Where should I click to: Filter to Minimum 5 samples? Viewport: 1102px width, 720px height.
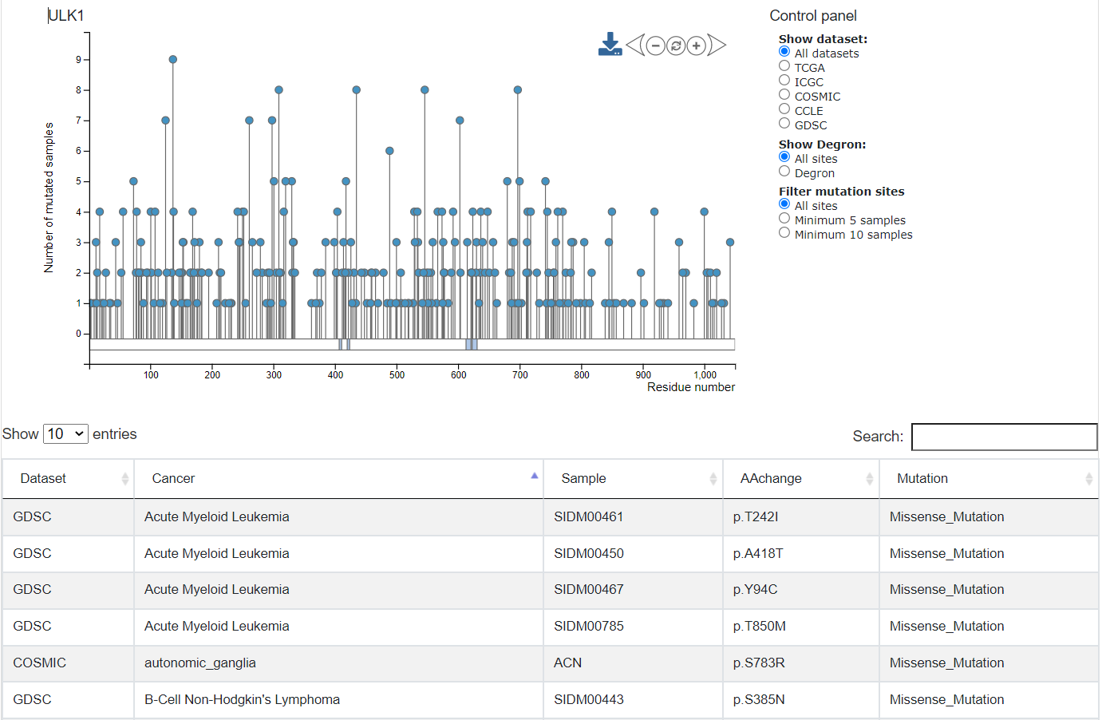(x=785, y=219)
